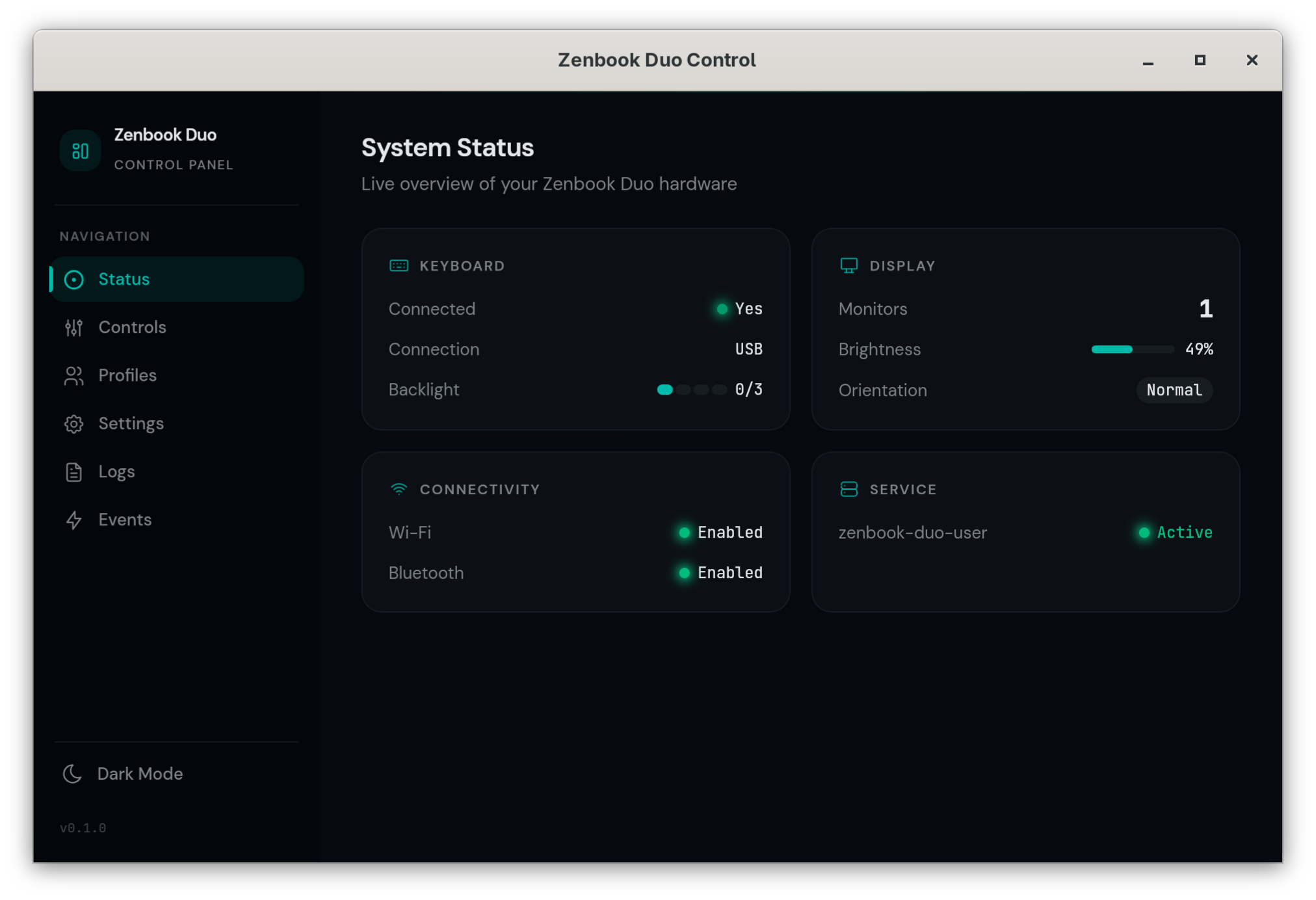Click the CONNECTIVITY card title
1316x900 pixels.
click(480, 490)
